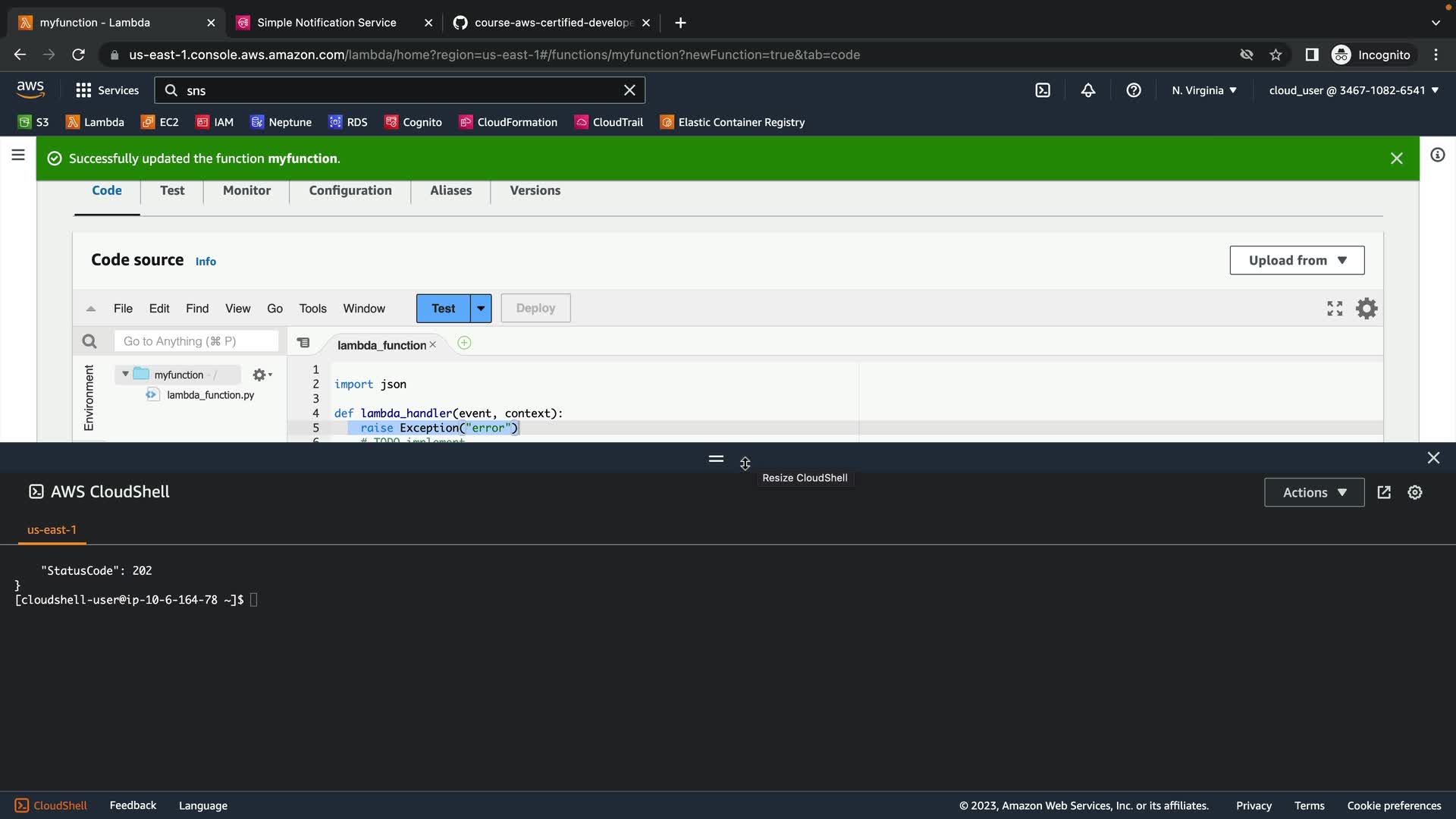The height and width of the screenshot is (819, 1456).
Task: Open the left hamburger navigation menu
Action: 18,155
